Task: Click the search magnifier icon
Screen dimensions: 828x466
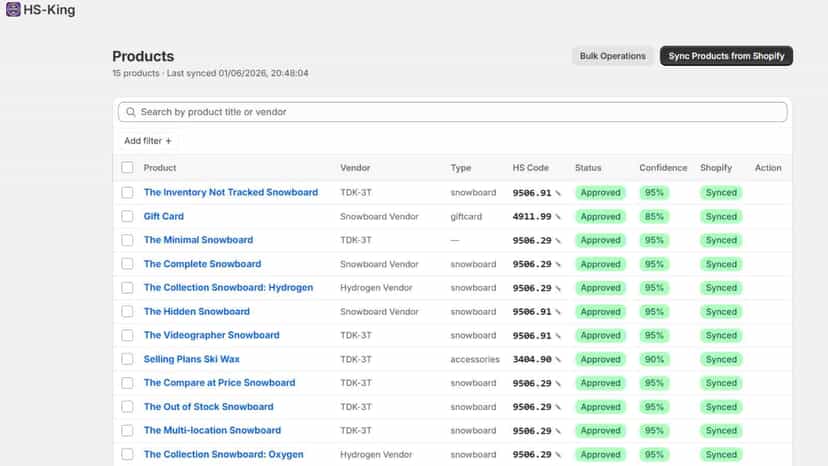Action: click(x=130, y=112)
